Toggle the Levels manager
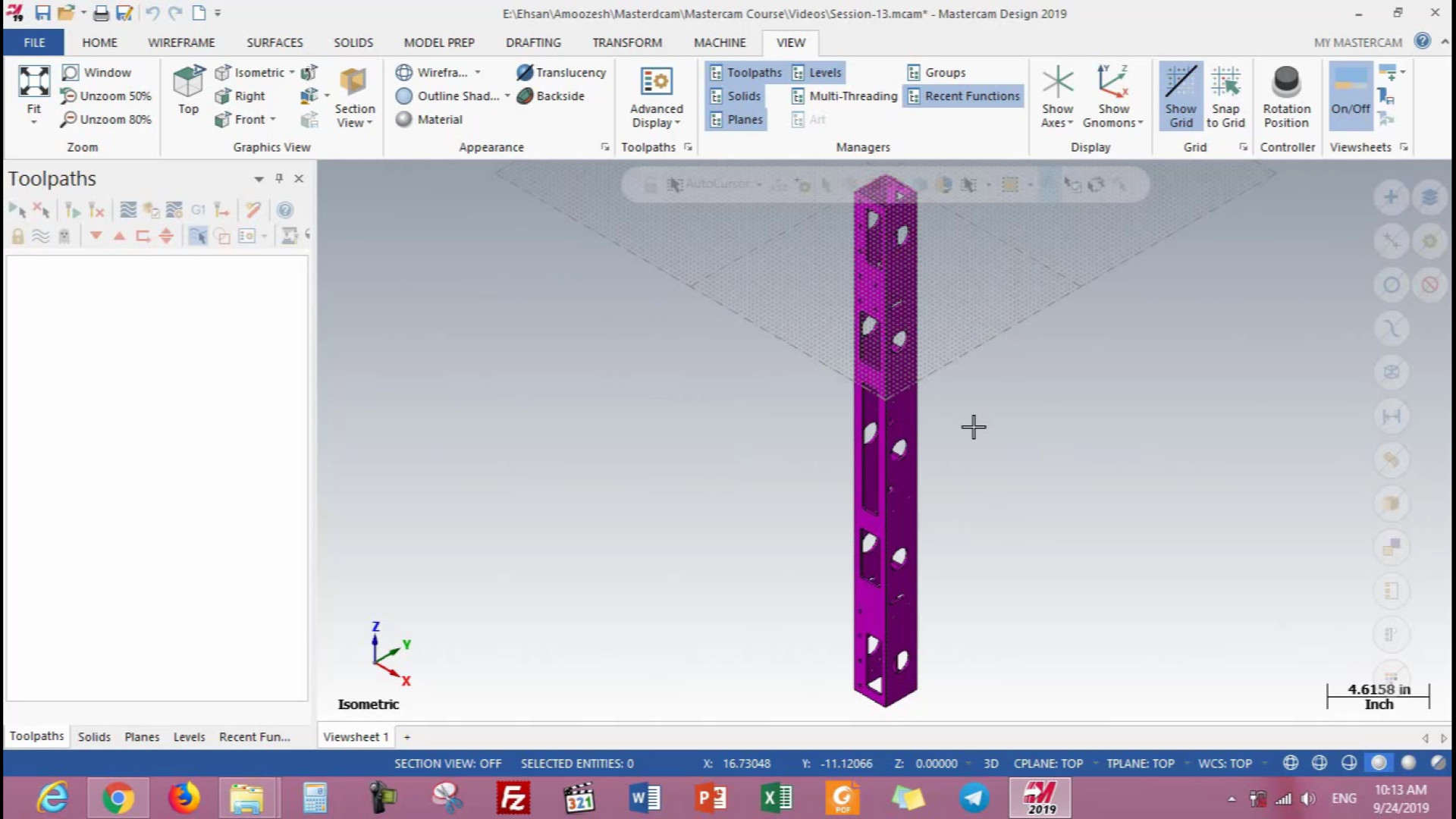The height and width of the screenshot is (819, 1456). click(817, 72)
